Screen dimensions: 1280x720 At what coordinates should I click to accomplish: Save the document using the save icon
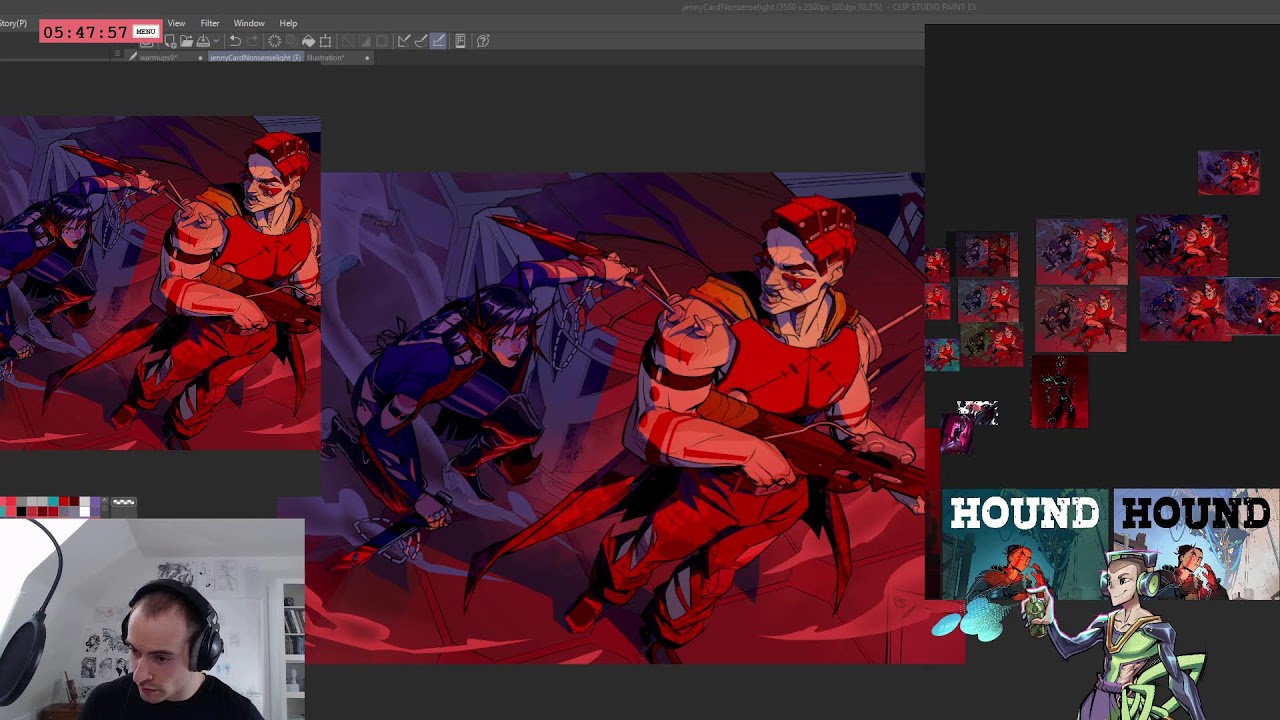tap(203, 41)
